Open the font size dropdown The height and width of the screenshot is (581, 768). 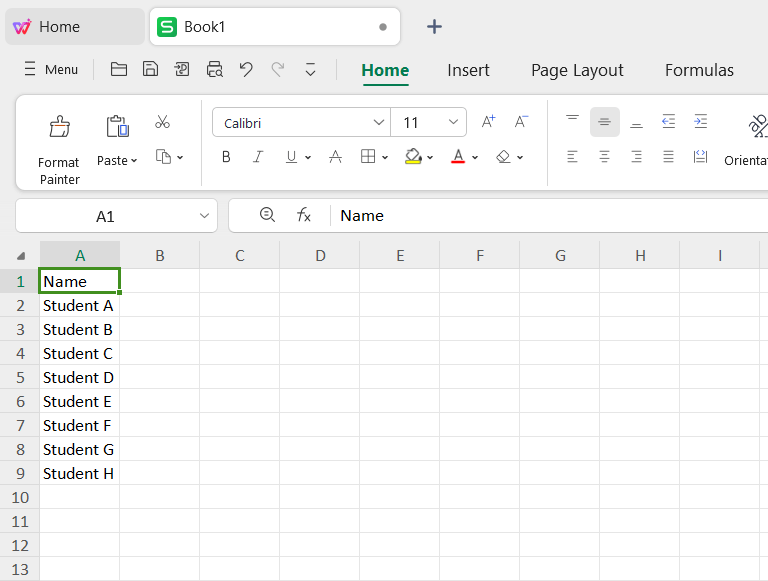[x=454, y=122]
